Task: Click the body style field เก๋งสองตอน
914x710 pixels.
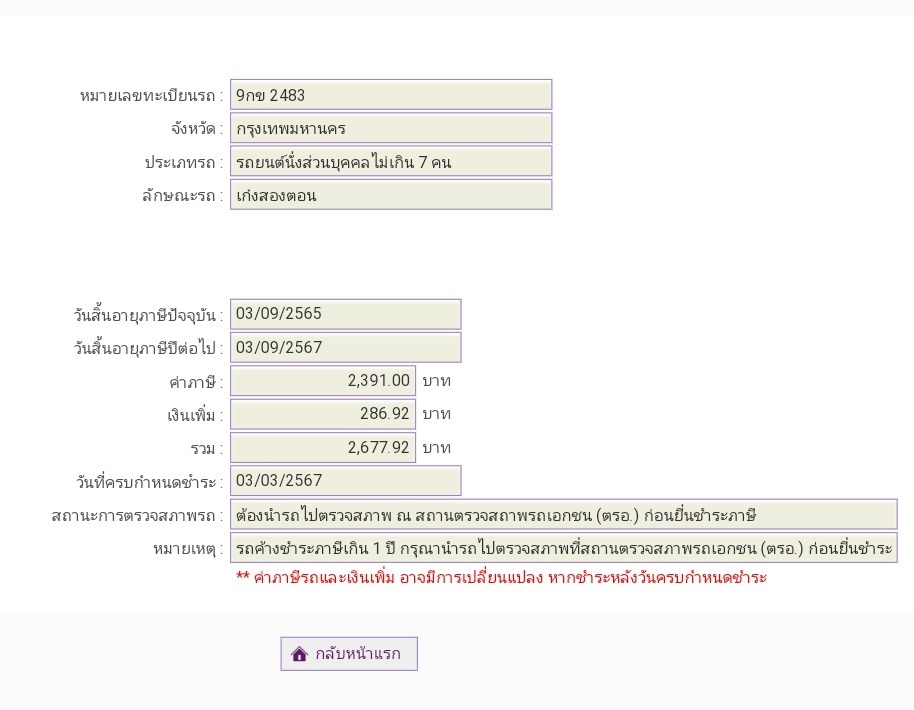Action: pos(391,195)
